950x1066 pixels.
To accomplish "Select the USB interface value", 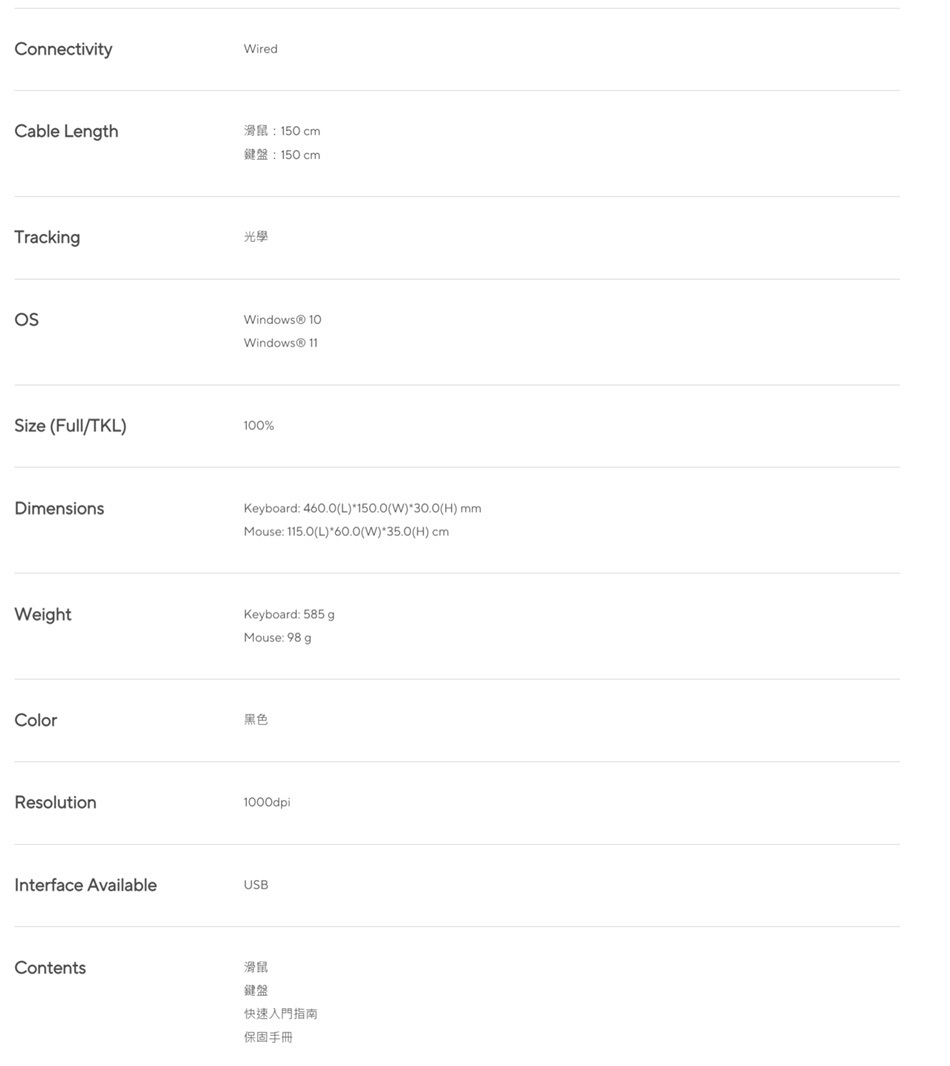I will 256,885.
